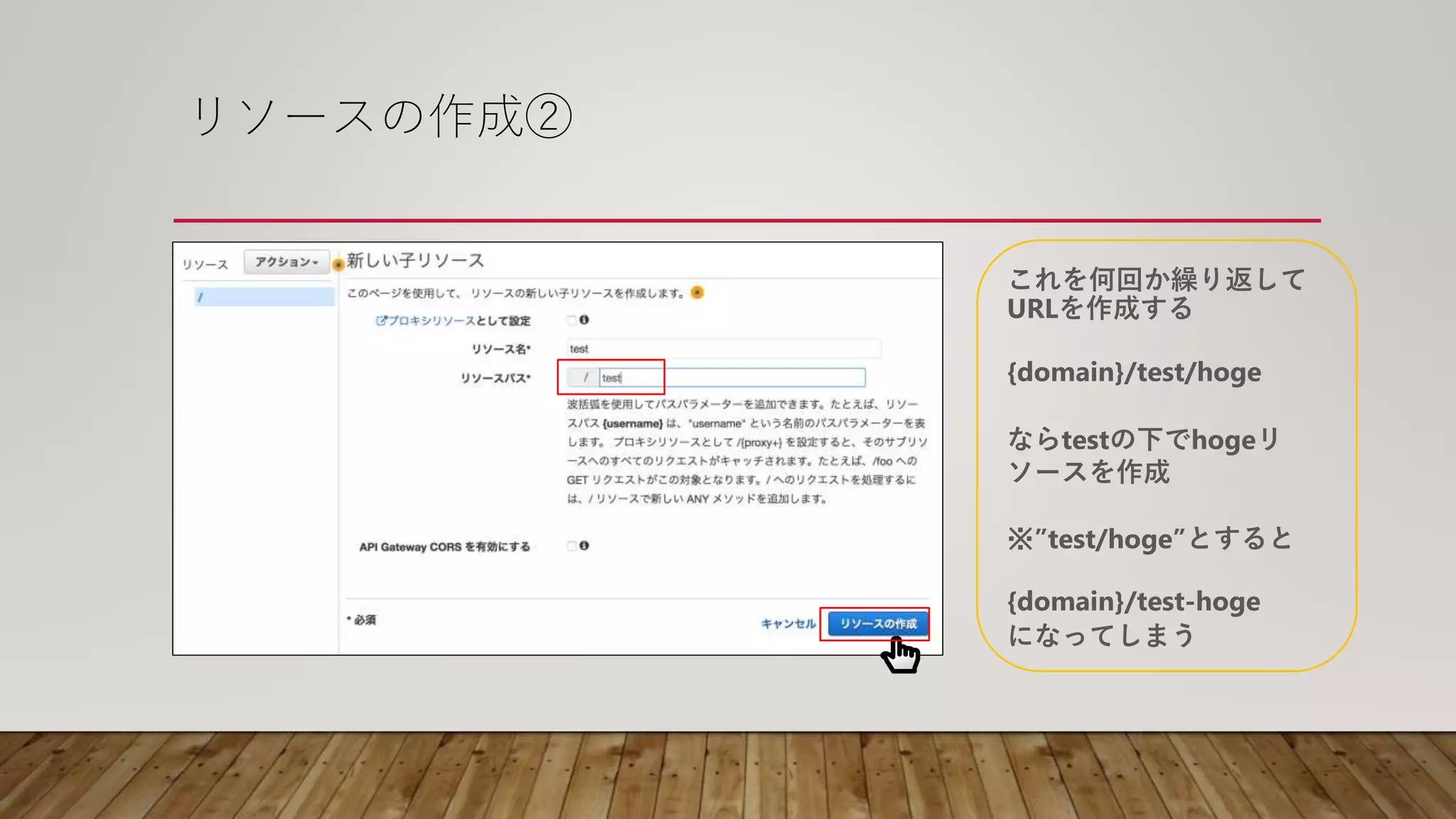1456x819 pixels.
Task: Click the リソース名 input field
Action: 724,348
